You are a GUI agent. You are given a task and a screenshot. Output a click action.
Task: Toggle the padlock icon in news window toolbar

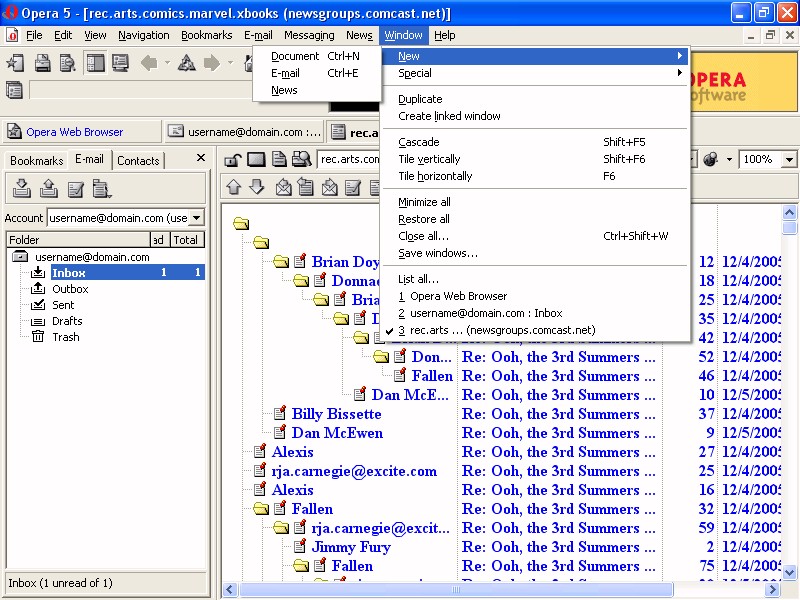[233, 160]
